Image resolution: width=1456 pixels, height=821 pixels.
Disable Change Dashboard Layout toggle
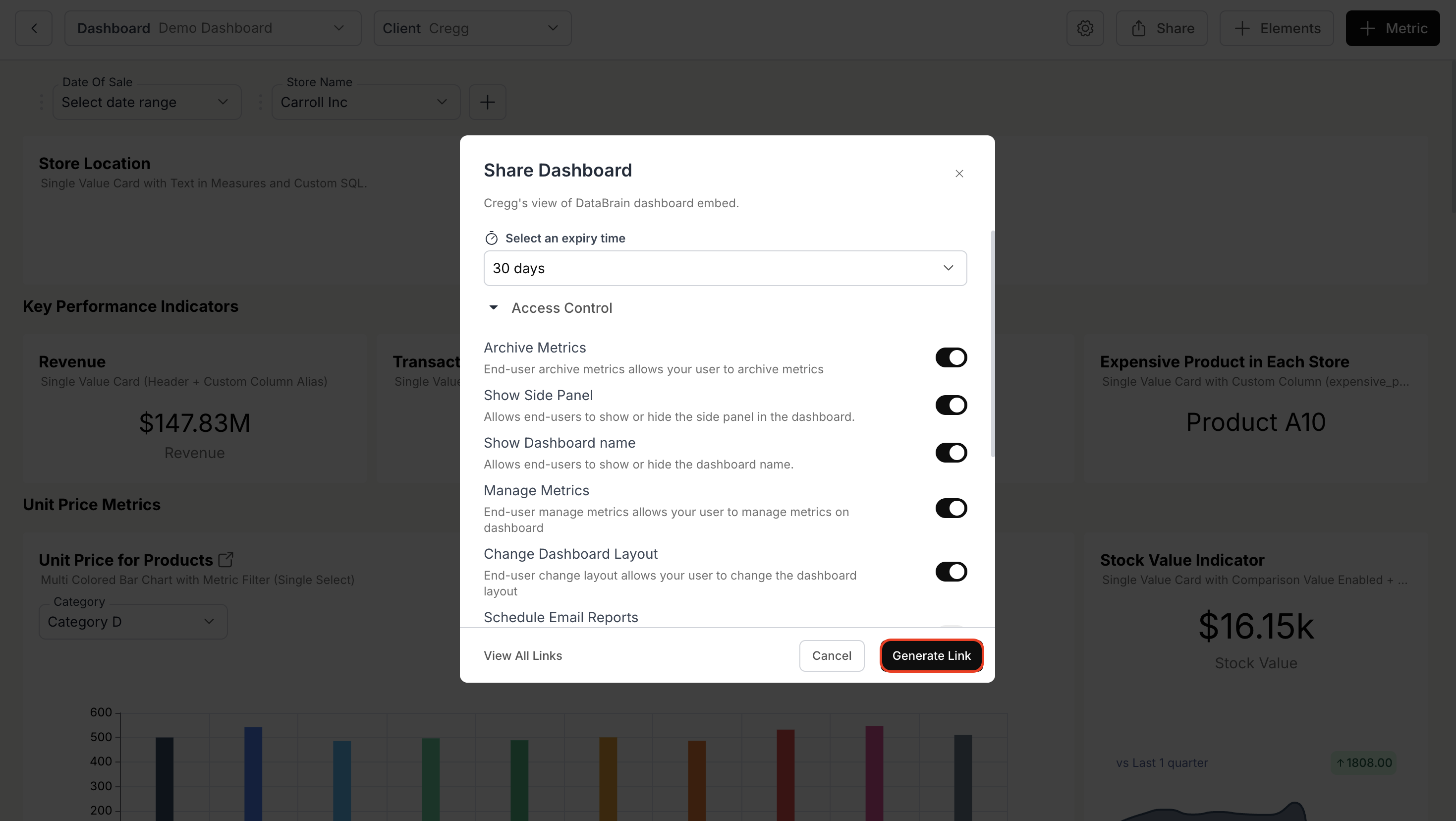951,572
